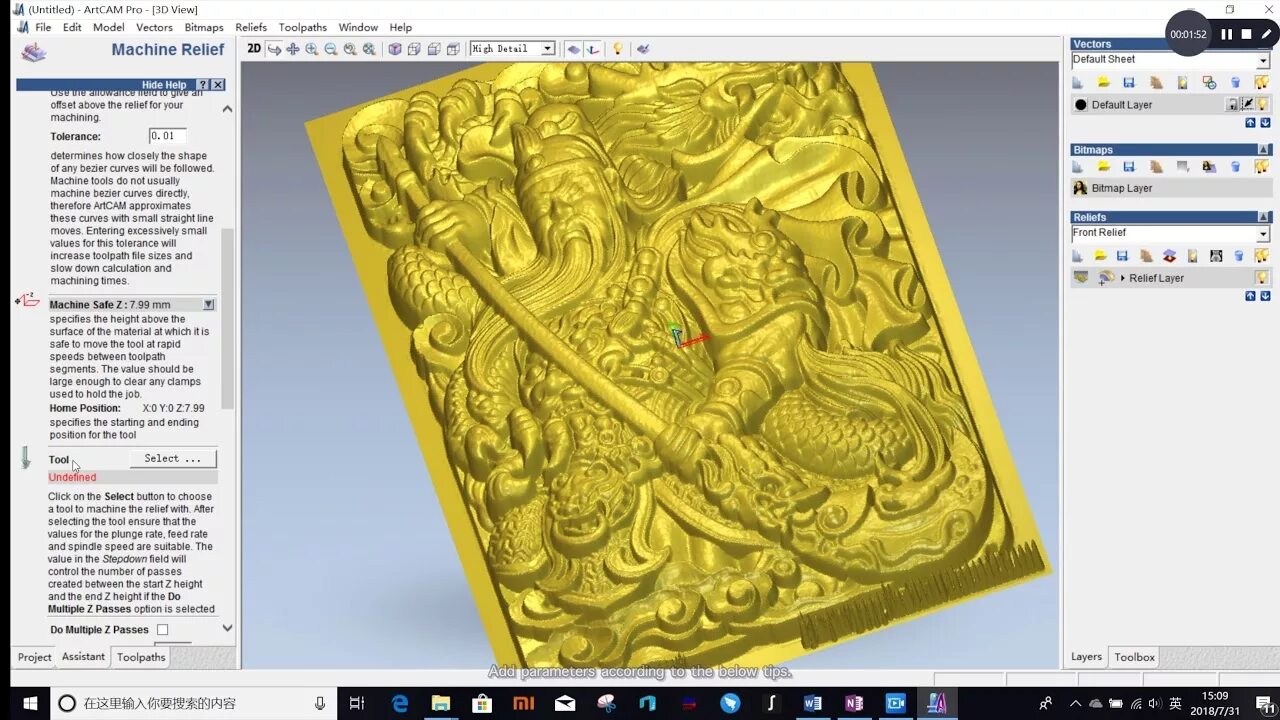Click Relief Layer combine mode icon
This screenshot has width=1280, height=720.
[x=1106, y=278]
